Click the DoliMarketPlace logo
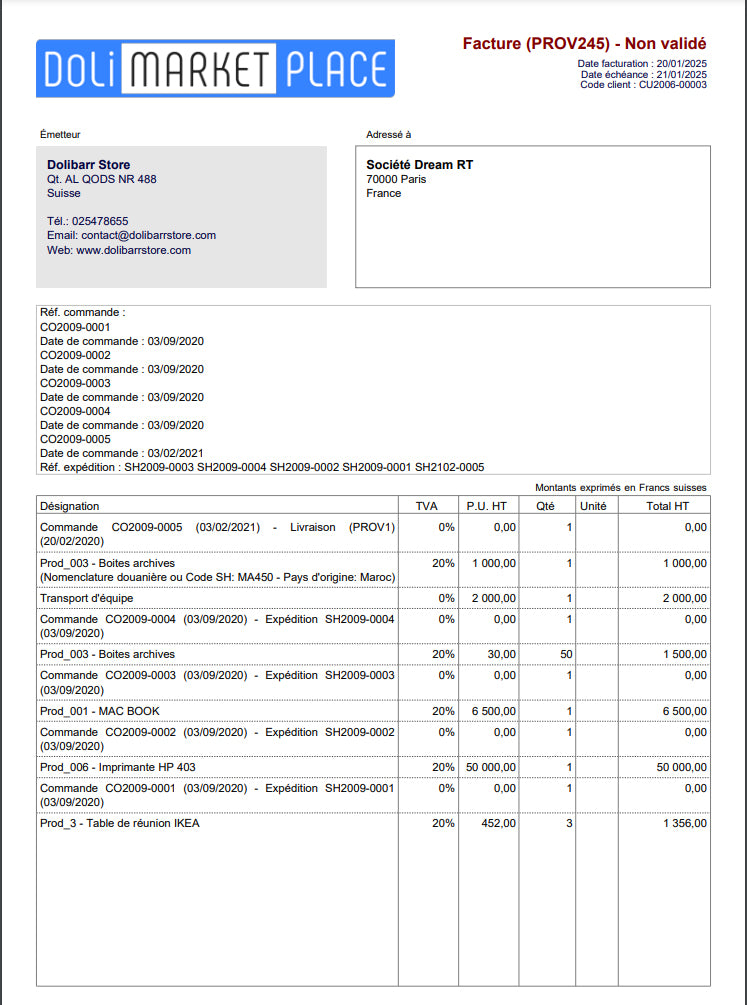 (x=215, y=68)
